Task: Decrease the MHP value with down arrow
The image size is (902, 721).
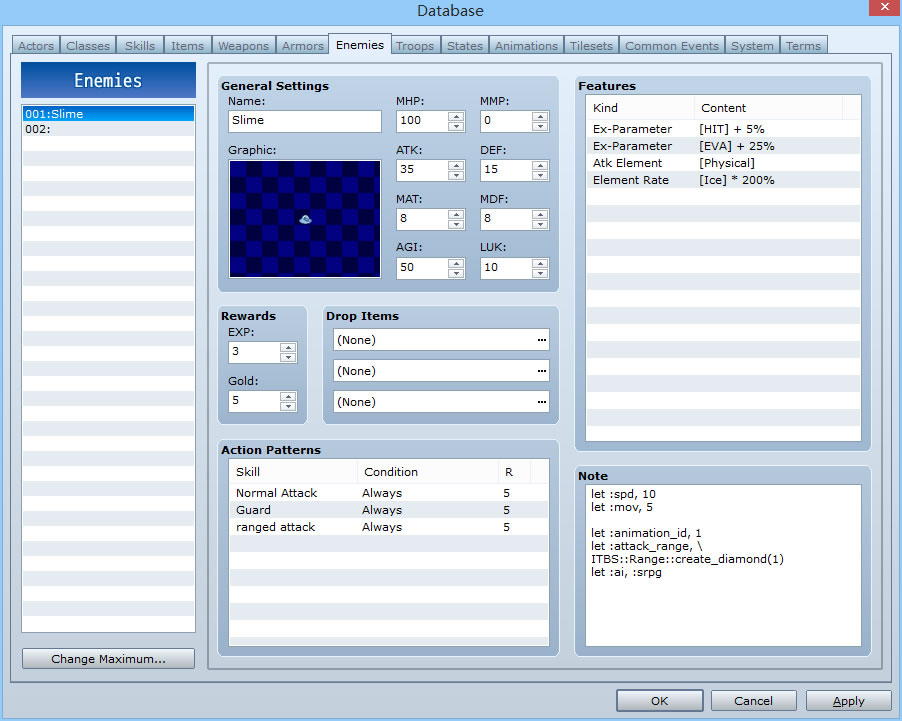Action: click(x=456, y=126)
